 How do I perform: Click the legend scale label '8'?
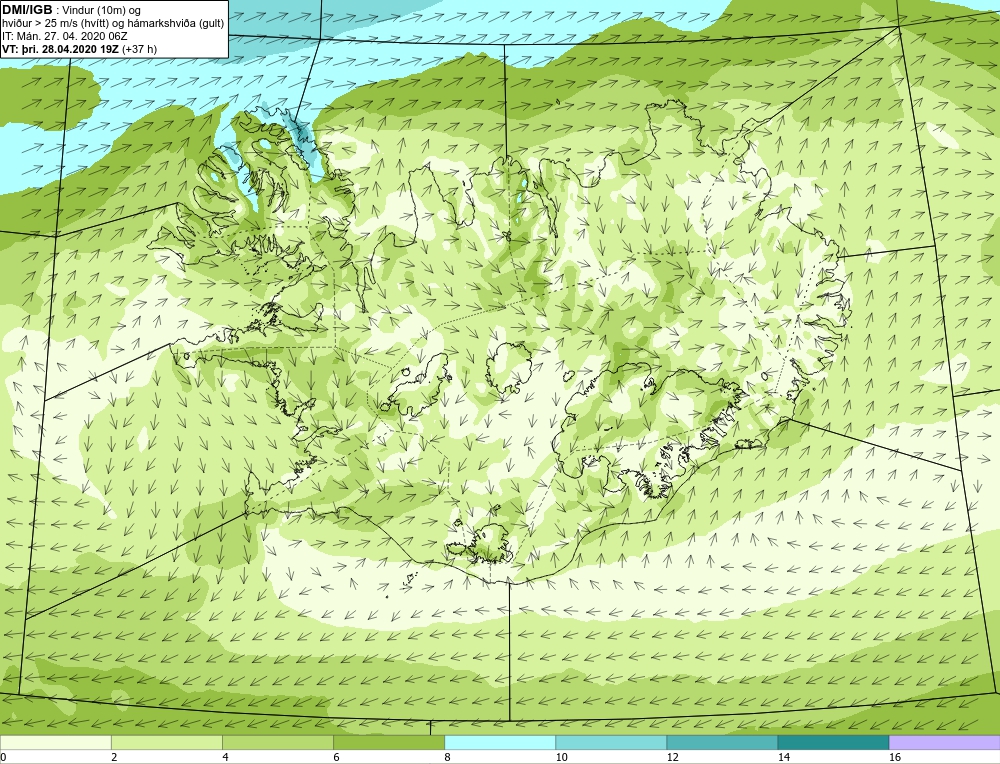(x=448, y=757)
